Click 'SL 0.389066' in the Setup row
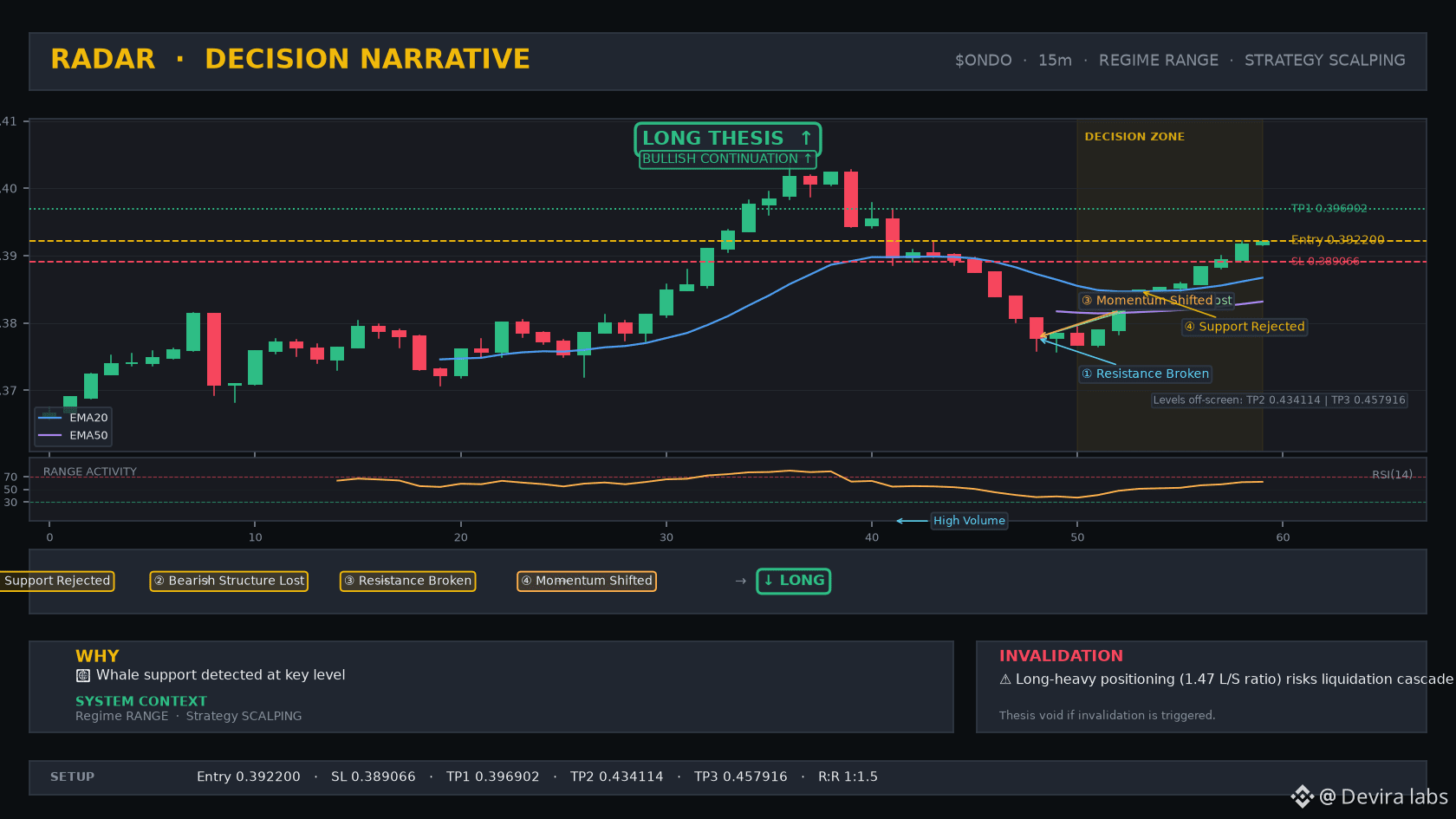1456x819 pixels. (374, 777)
